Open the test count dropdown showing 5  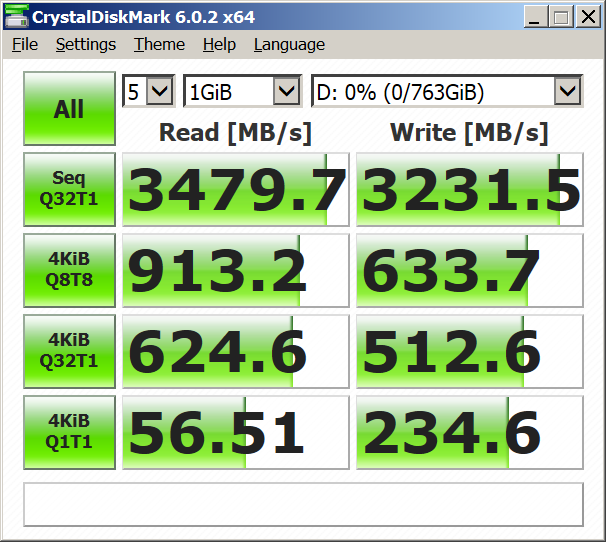(x=148, y=93)
